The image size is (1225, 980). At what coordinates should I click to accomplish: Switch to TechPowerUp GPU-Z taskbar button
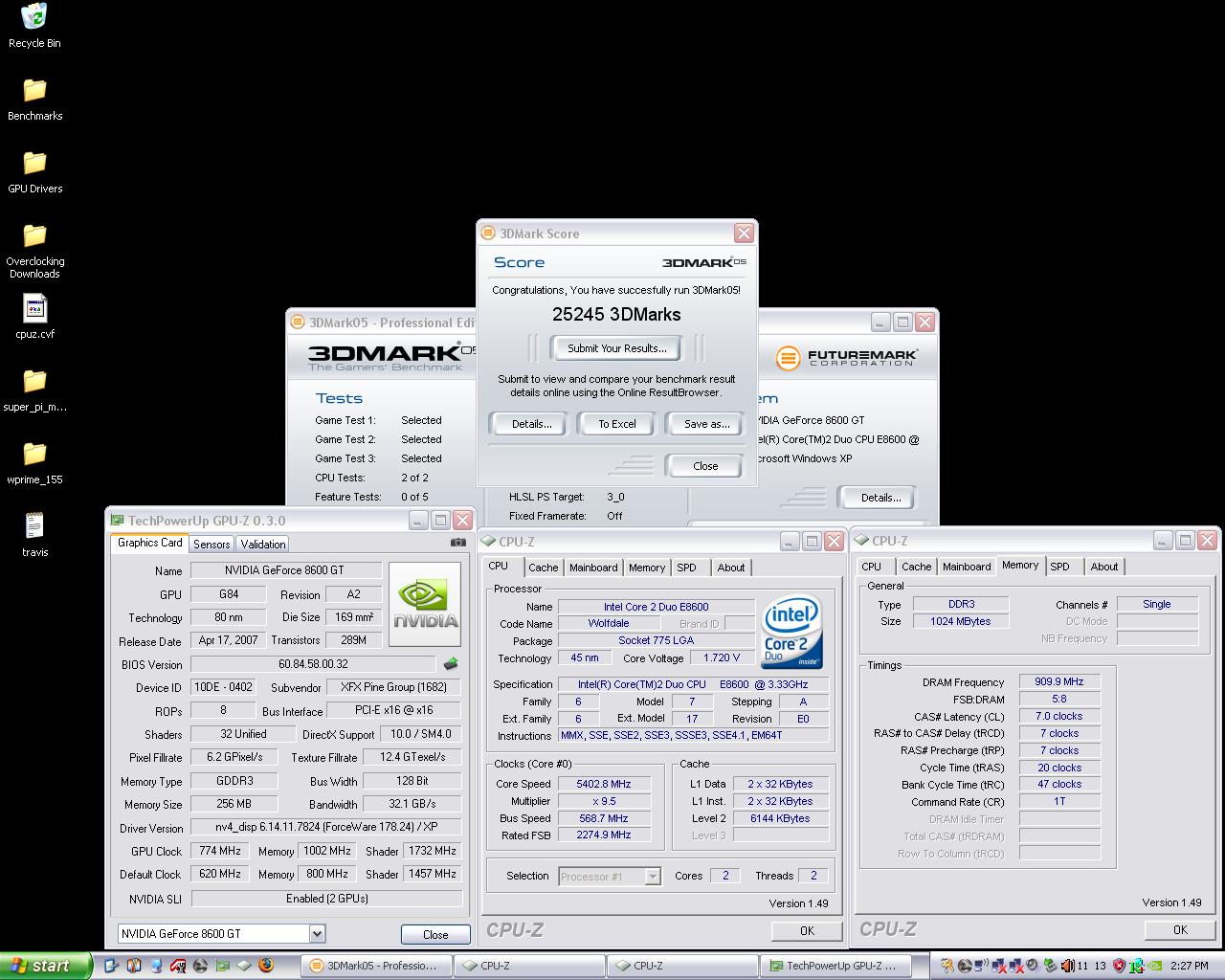click(x=836, y=966)
